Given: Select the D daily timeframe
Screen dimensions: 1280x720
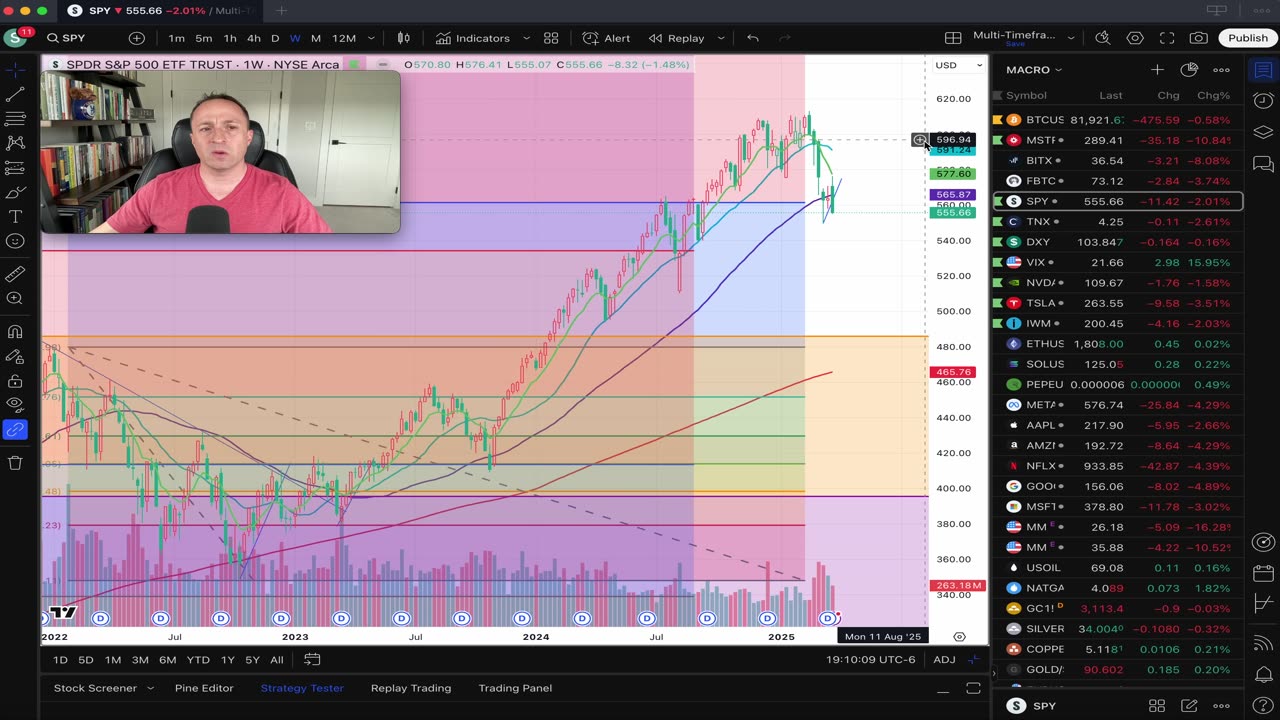Looking at the screenshot, I should coord(275,38).
